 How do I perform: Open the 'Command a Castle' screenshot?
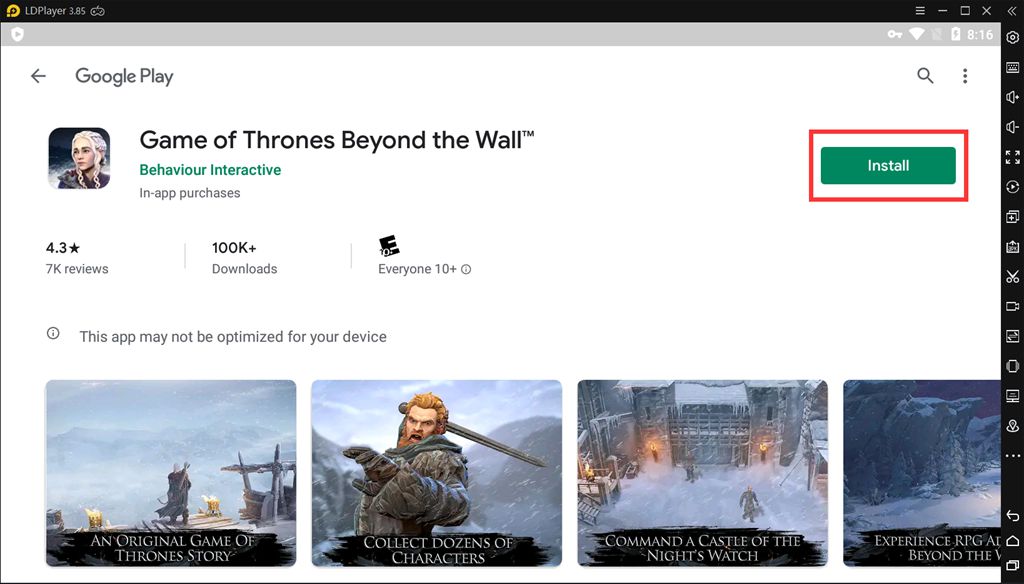[x=702, y=473]
